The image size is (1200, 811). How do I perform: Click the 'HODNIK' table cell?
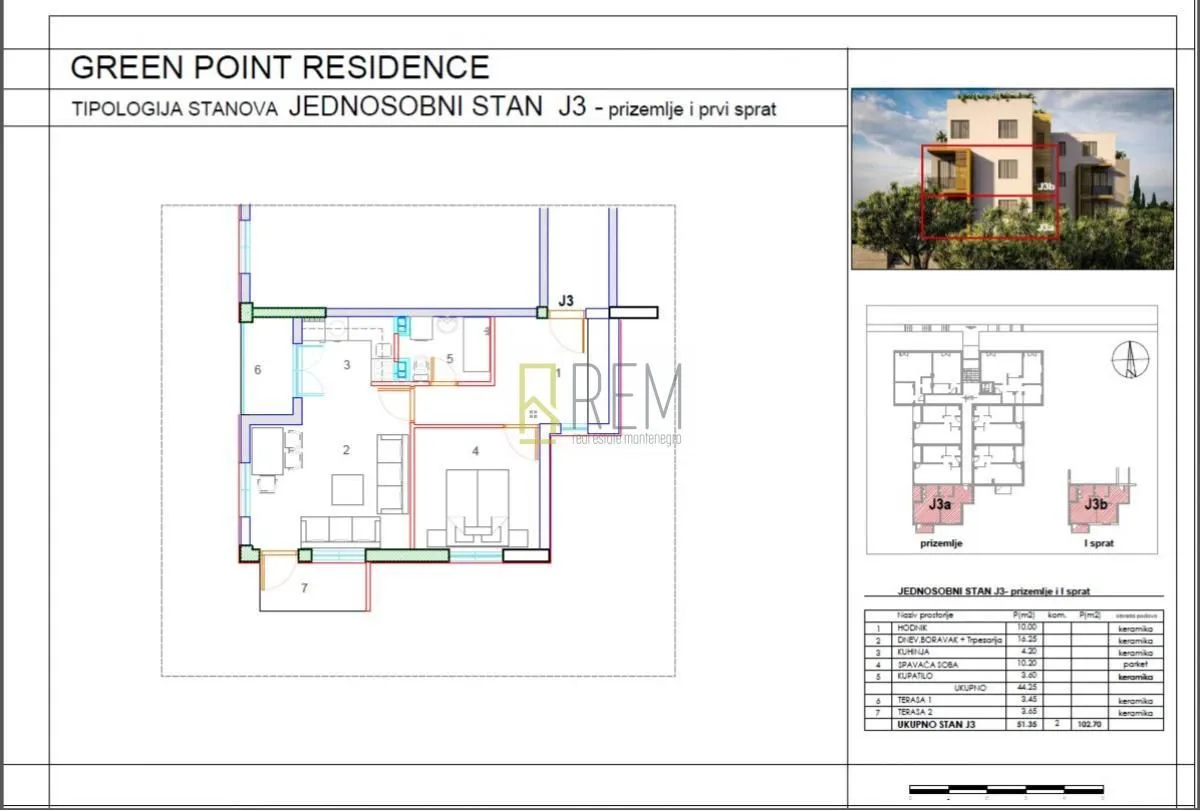912,628
